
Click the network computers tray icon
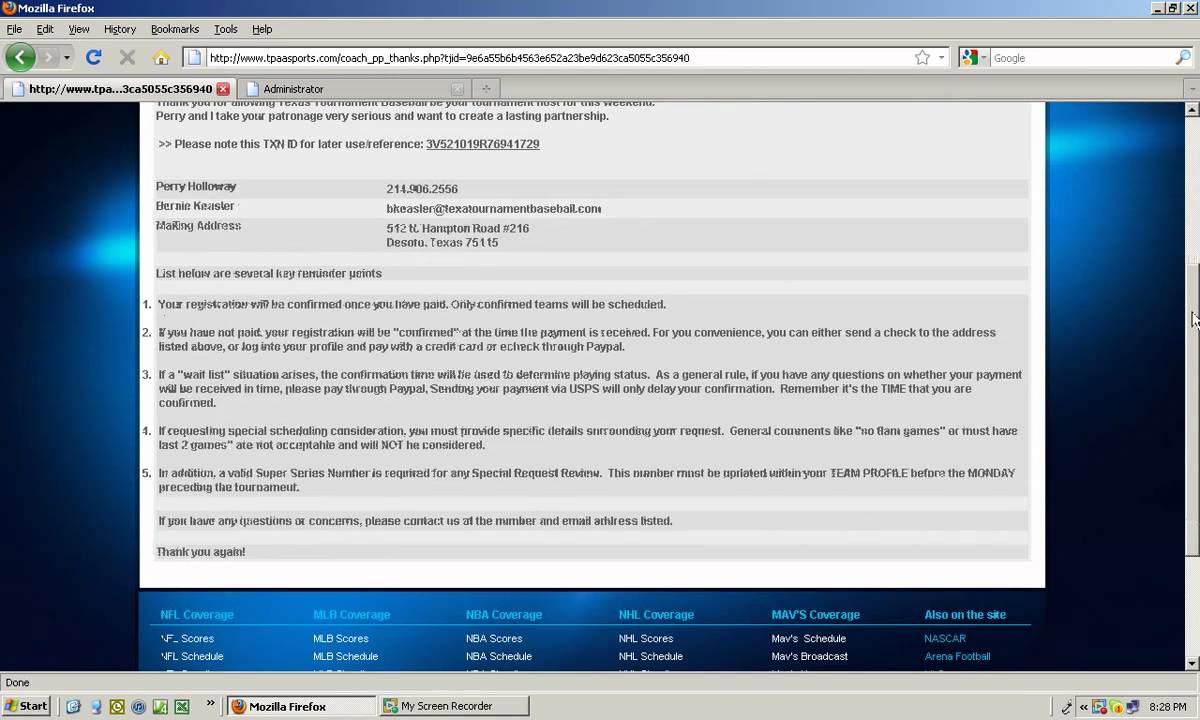click(1132, 707)
